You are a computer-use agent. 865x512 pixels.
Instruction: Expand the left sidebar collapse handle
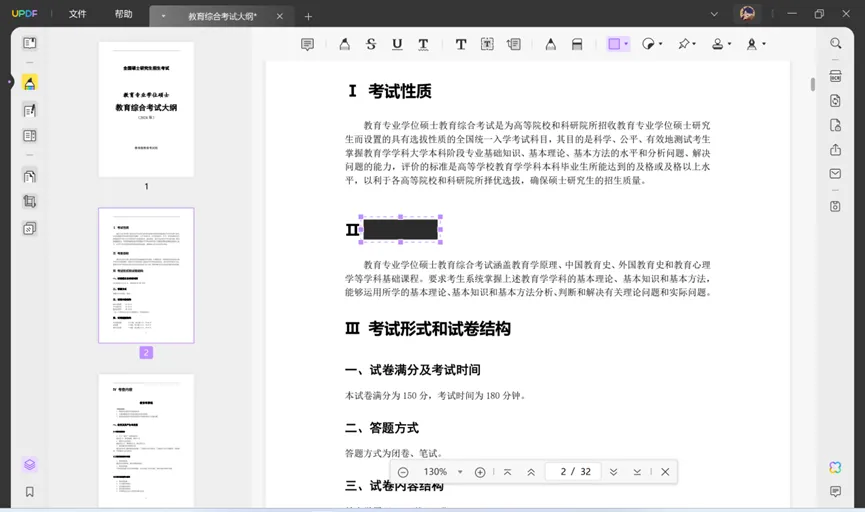(9, 82)
